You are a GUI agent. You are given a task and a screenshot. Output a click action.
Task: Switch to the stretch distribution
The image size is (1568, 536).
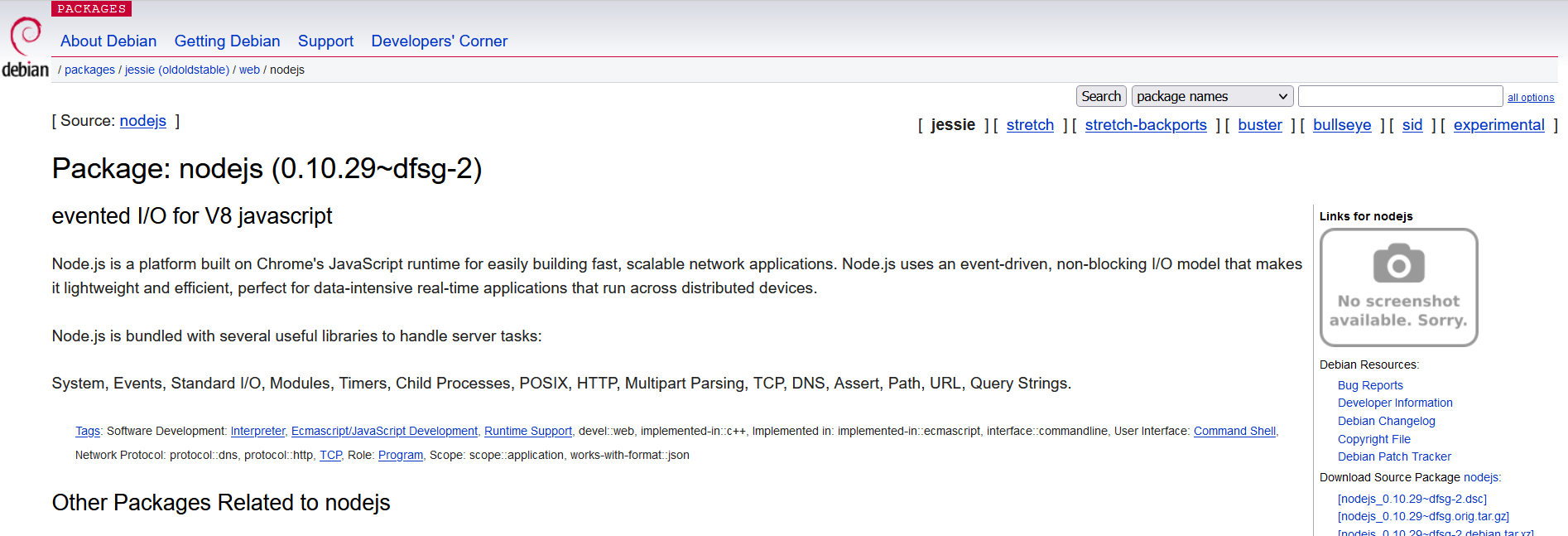point(1030,125)
